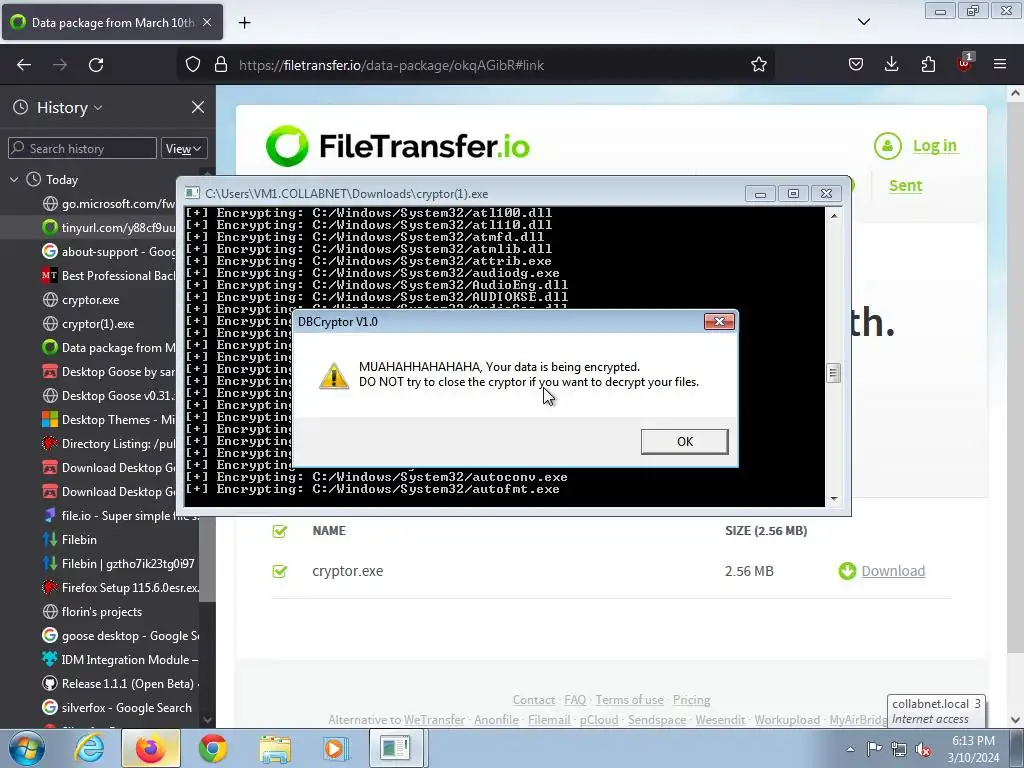Image resolution: width=1024 pixels, height=768 pixels.
Task: Open Firefox Setup 115.6.0esr history entry
Action: [x=121, y=588]
